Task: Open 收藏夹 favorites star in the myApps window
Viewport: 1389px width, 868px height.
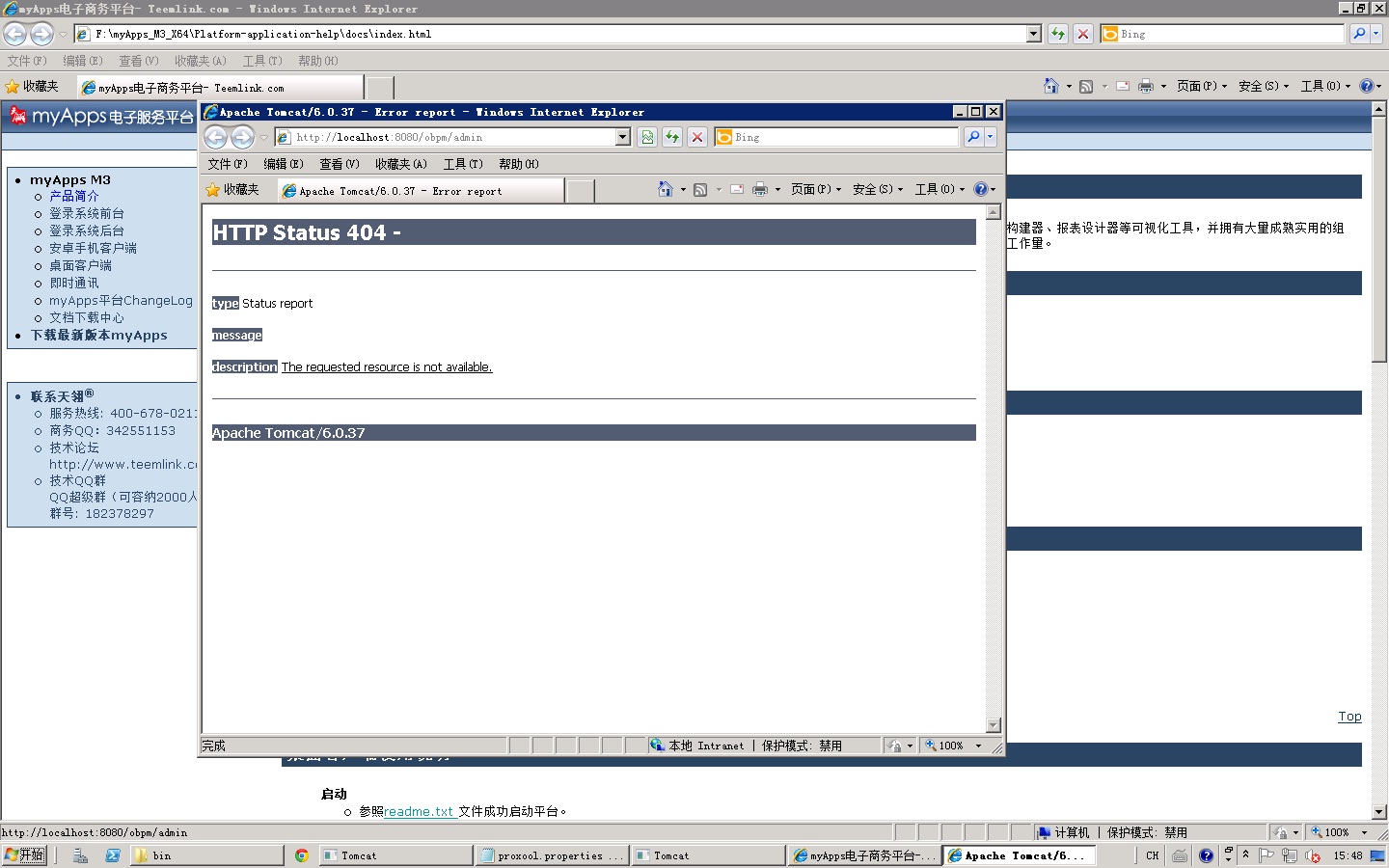Action: 32,87
